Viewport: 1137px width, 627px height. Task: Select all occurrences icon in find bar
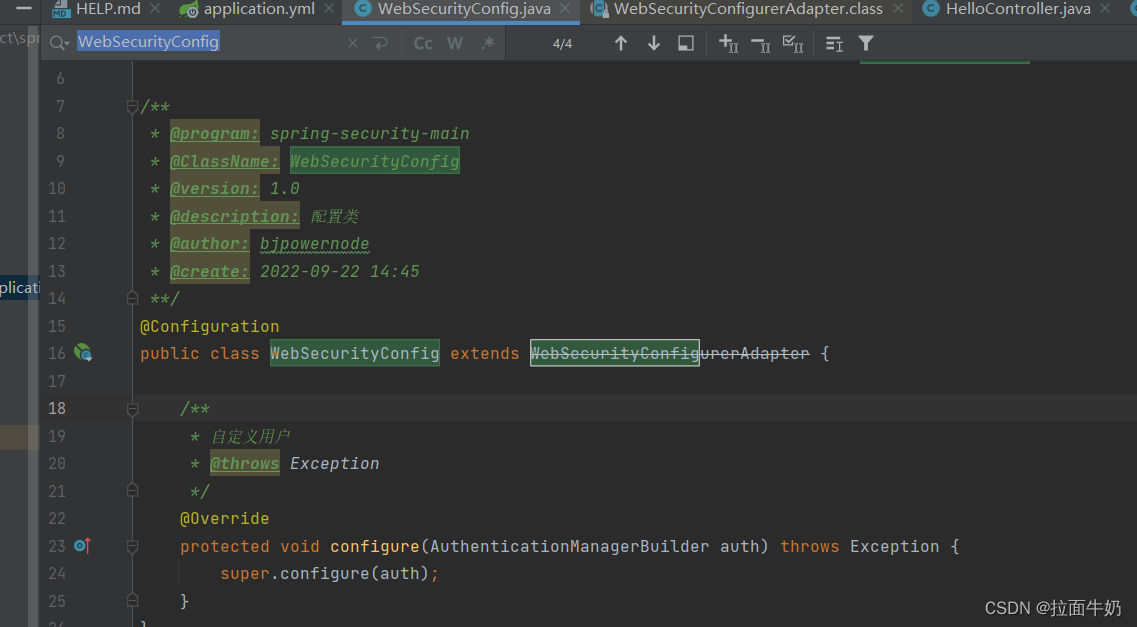[x=793, y=43]
